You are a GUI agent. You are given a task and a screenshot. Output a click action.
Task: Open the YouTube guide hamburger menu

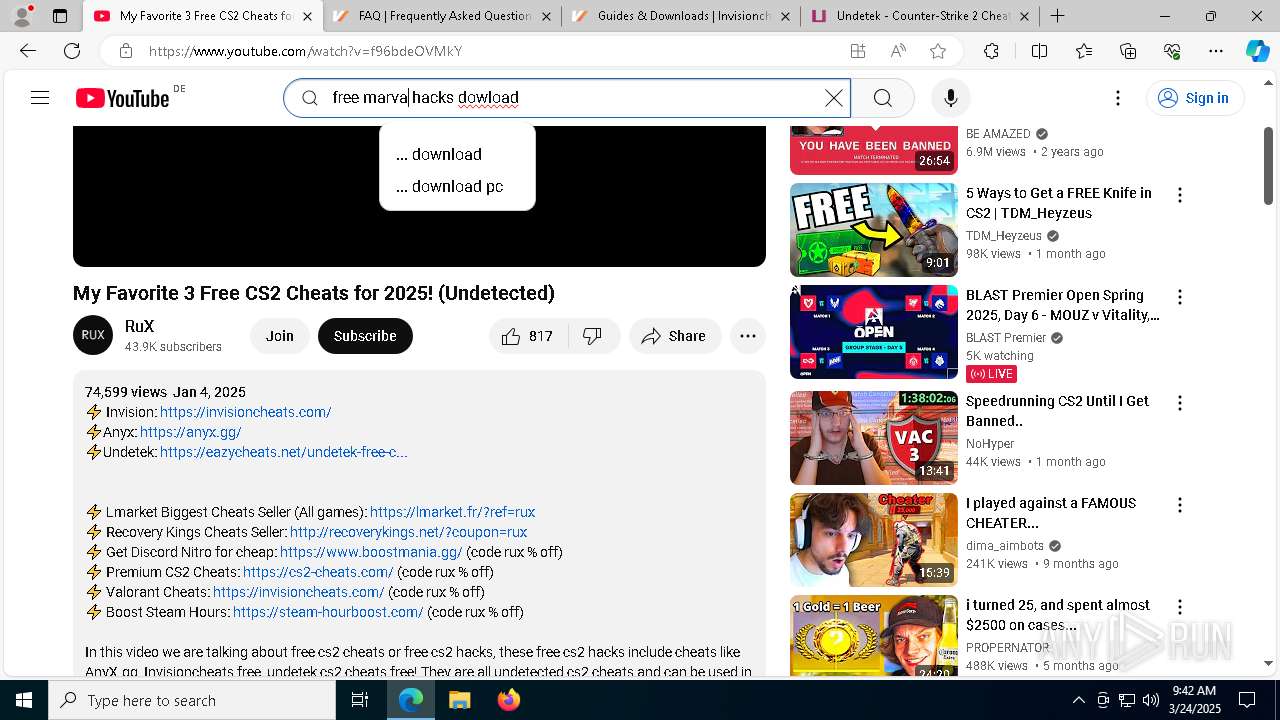pos(40,97)
